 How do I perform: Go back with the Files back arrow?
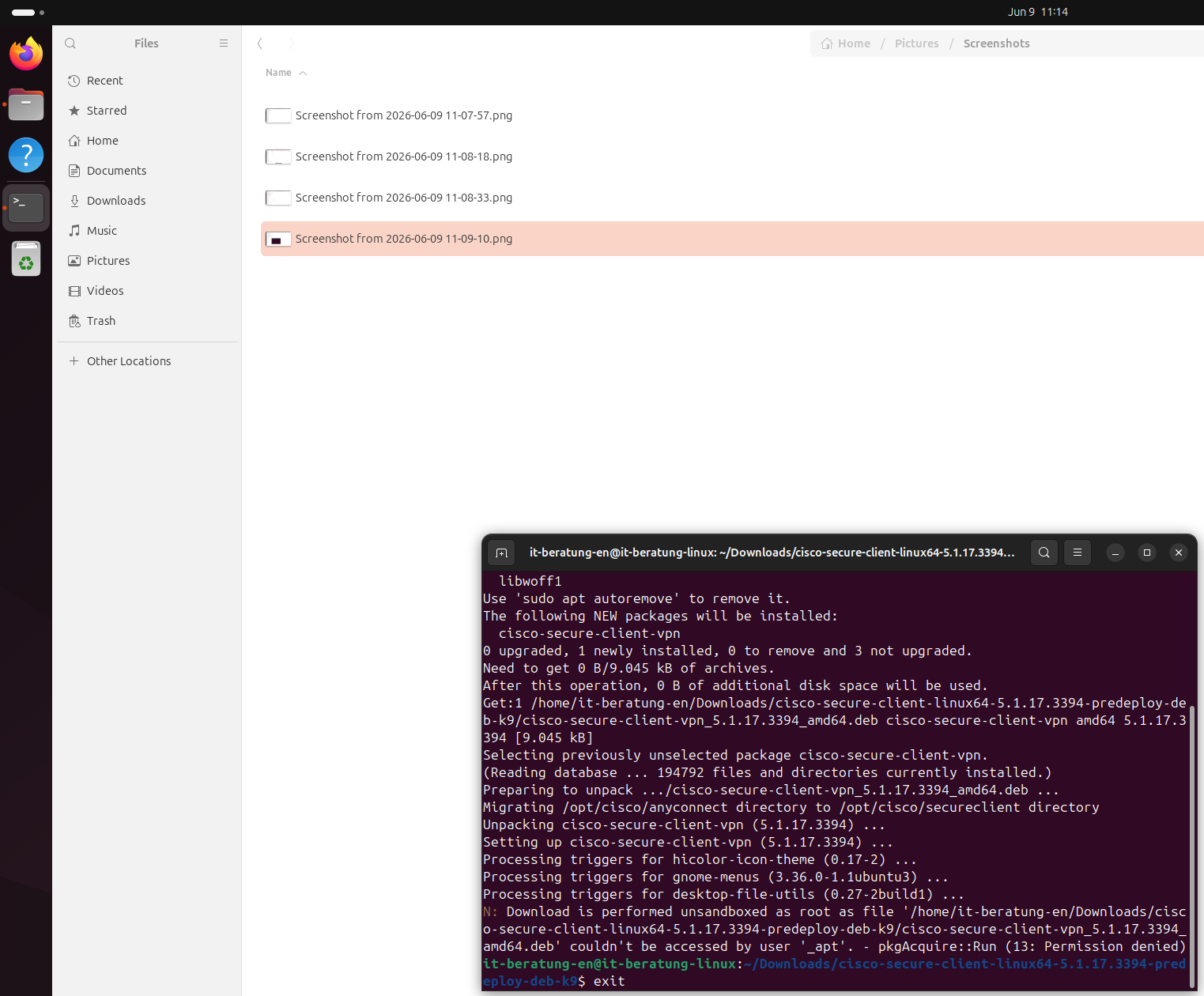coord(259,43)
